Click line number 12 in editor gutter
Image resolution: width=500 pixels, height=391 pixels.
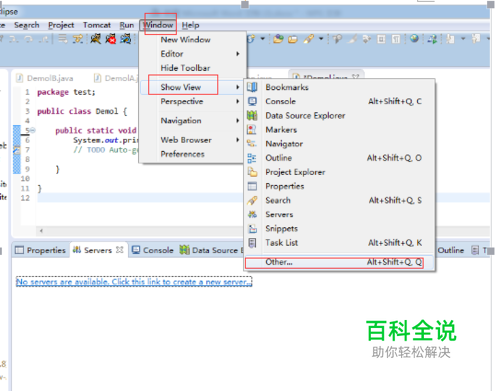tap(25, 198)
